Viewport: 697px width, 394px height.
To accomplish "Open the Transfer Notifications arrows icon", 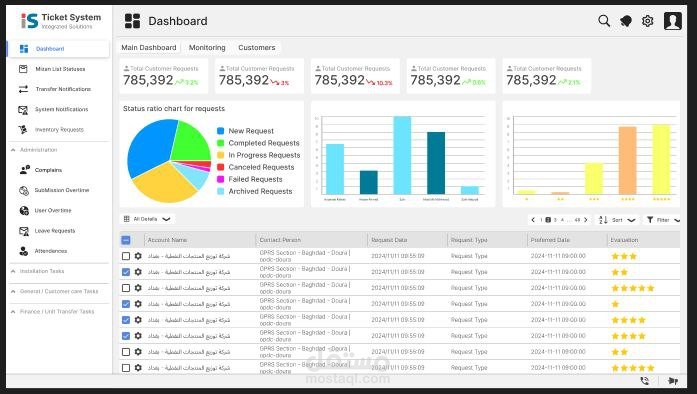I will pyautogui.click(x=24, y=89).
